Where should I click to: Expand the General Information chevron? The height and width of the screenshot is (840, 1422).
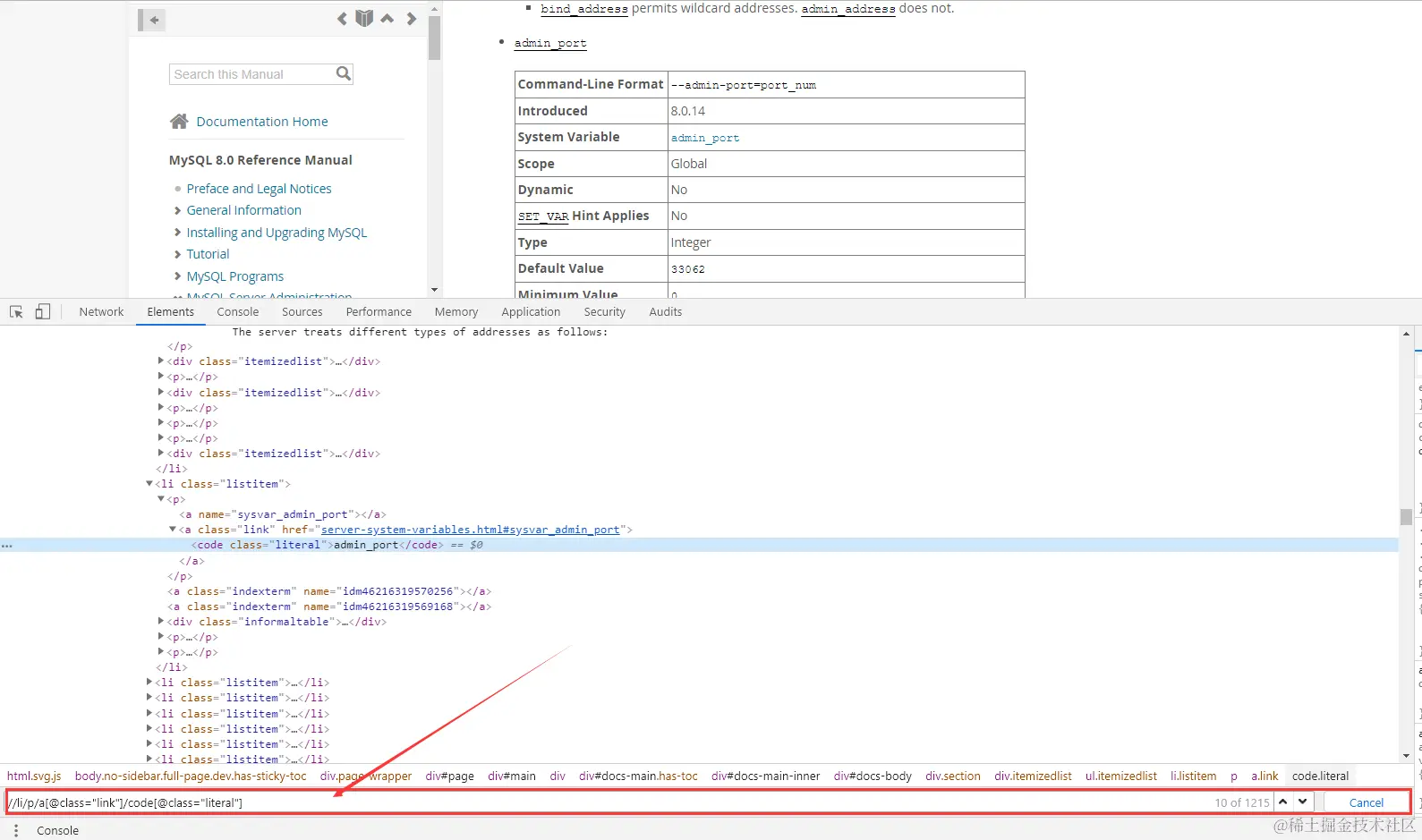(x=177, y=210)
